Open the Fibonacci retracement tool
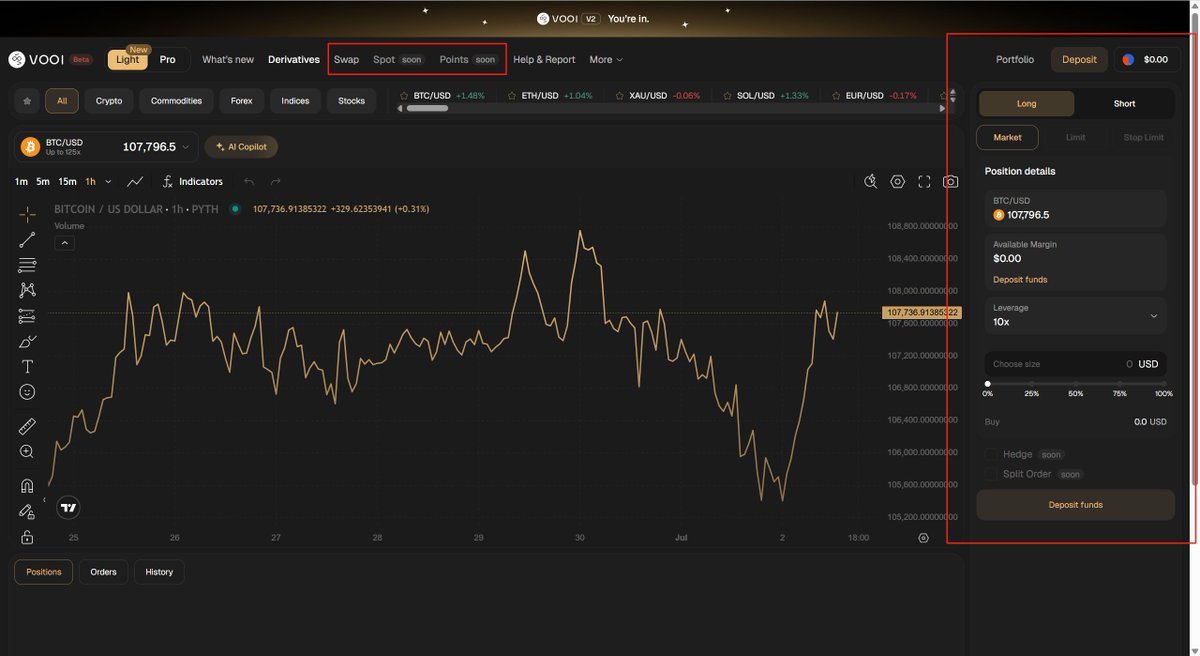Image resolution: width=1200 pixels, height=656 pixels. [x=27, y=265]
